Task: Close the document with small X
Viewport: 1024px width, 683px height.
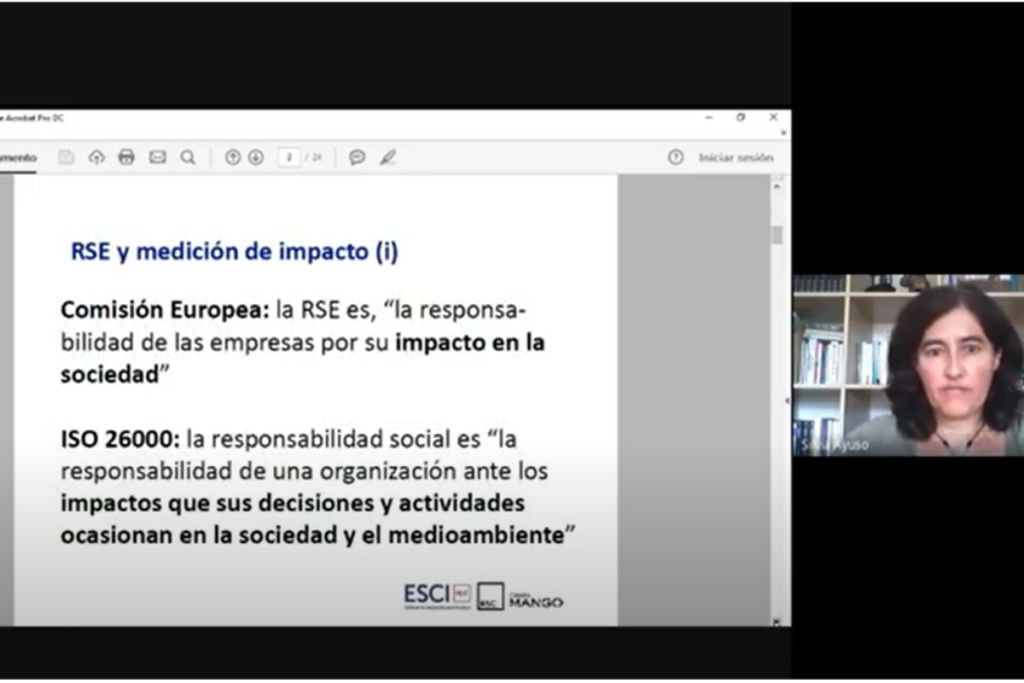Action: pos(784,132)
